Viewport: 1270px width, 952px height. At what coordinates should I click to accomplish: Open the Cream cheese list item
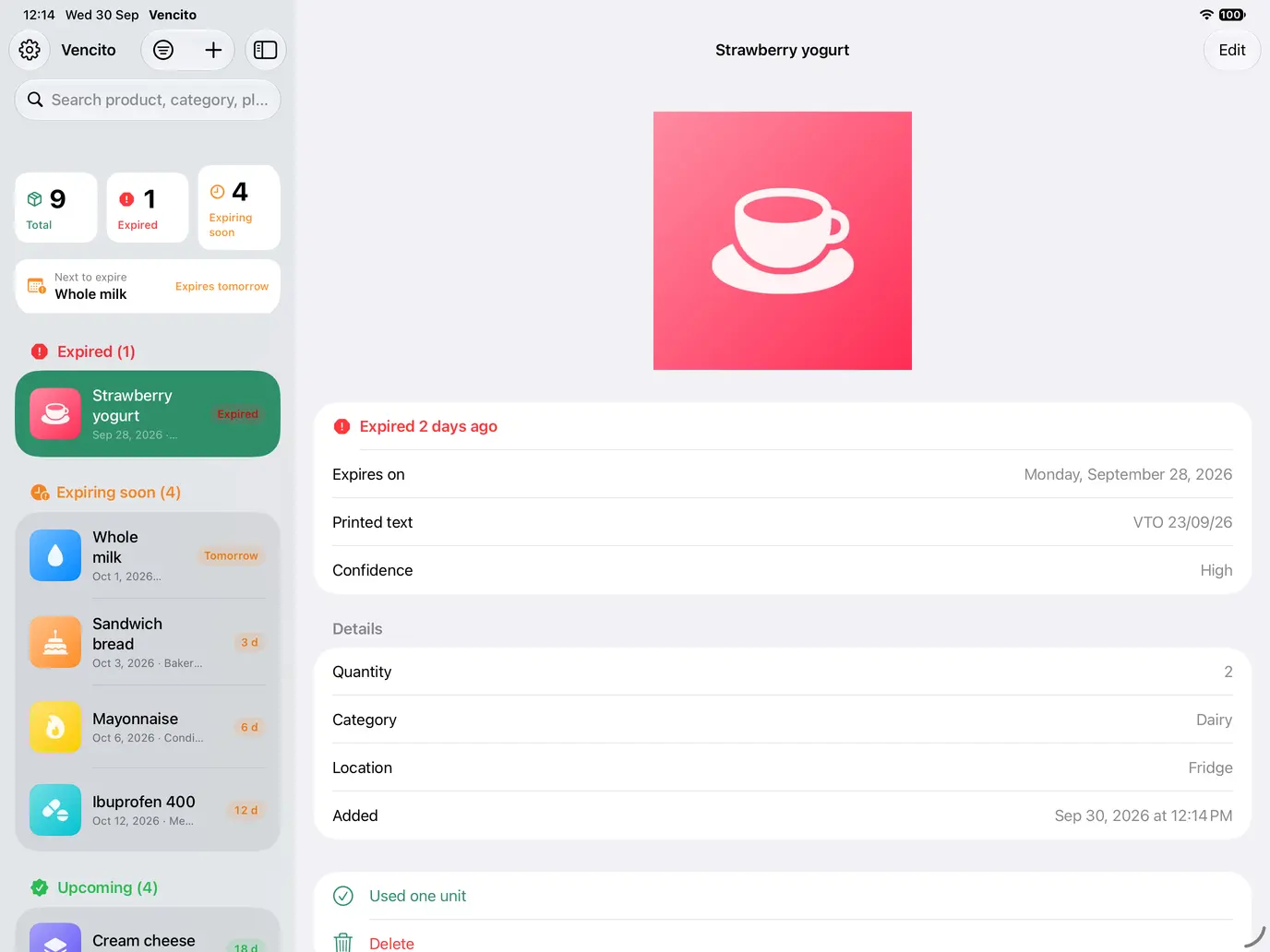pos(148,932)
